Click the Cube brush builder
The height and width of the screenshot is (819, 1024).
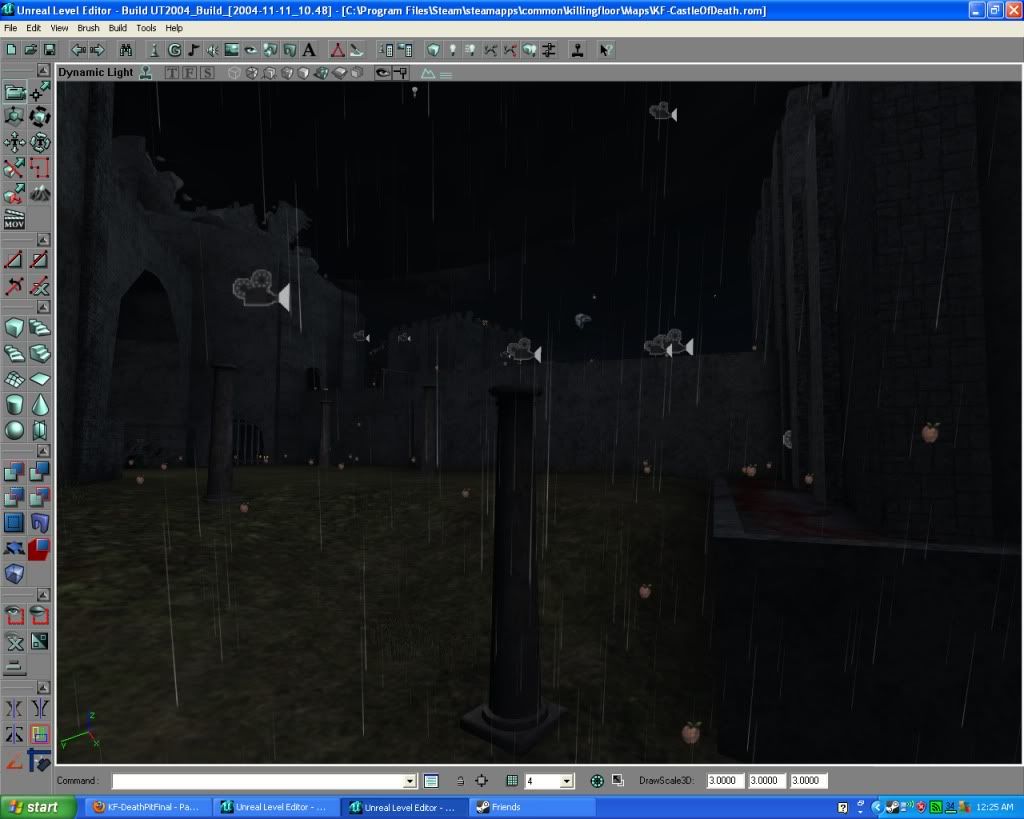[15, 328]
